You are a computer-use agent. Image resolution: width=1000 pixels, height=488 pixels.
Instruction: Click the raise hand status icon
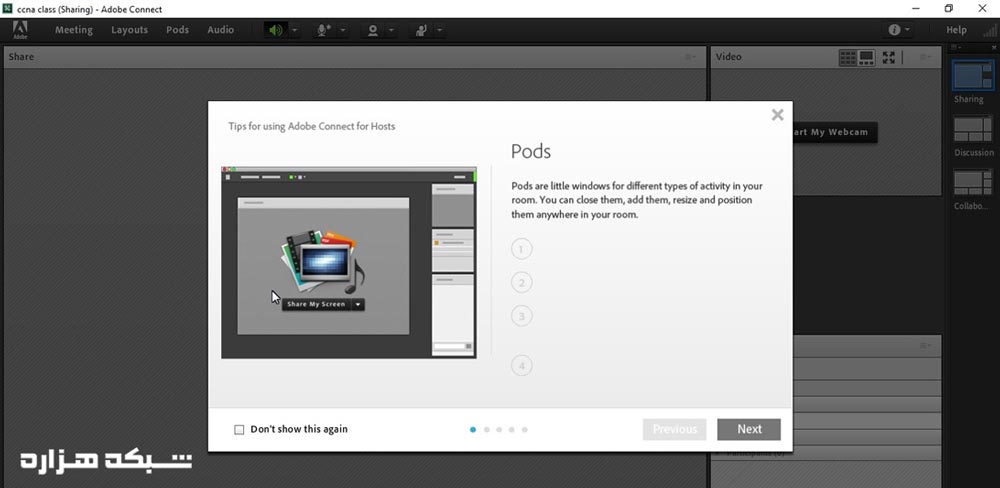pyautogui.click(x=422, y=30)
